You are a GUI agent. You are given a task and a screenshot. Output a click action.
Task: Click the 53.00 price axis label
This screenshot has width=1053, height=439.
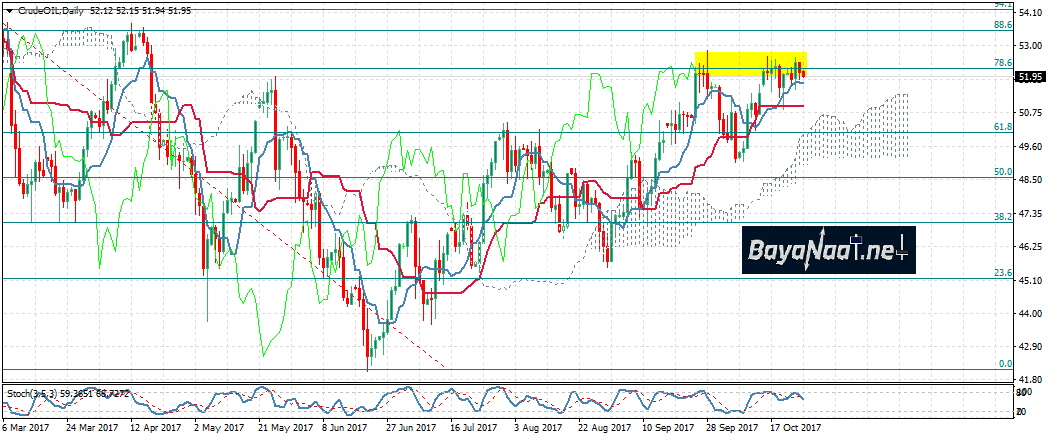point(1031,46)
